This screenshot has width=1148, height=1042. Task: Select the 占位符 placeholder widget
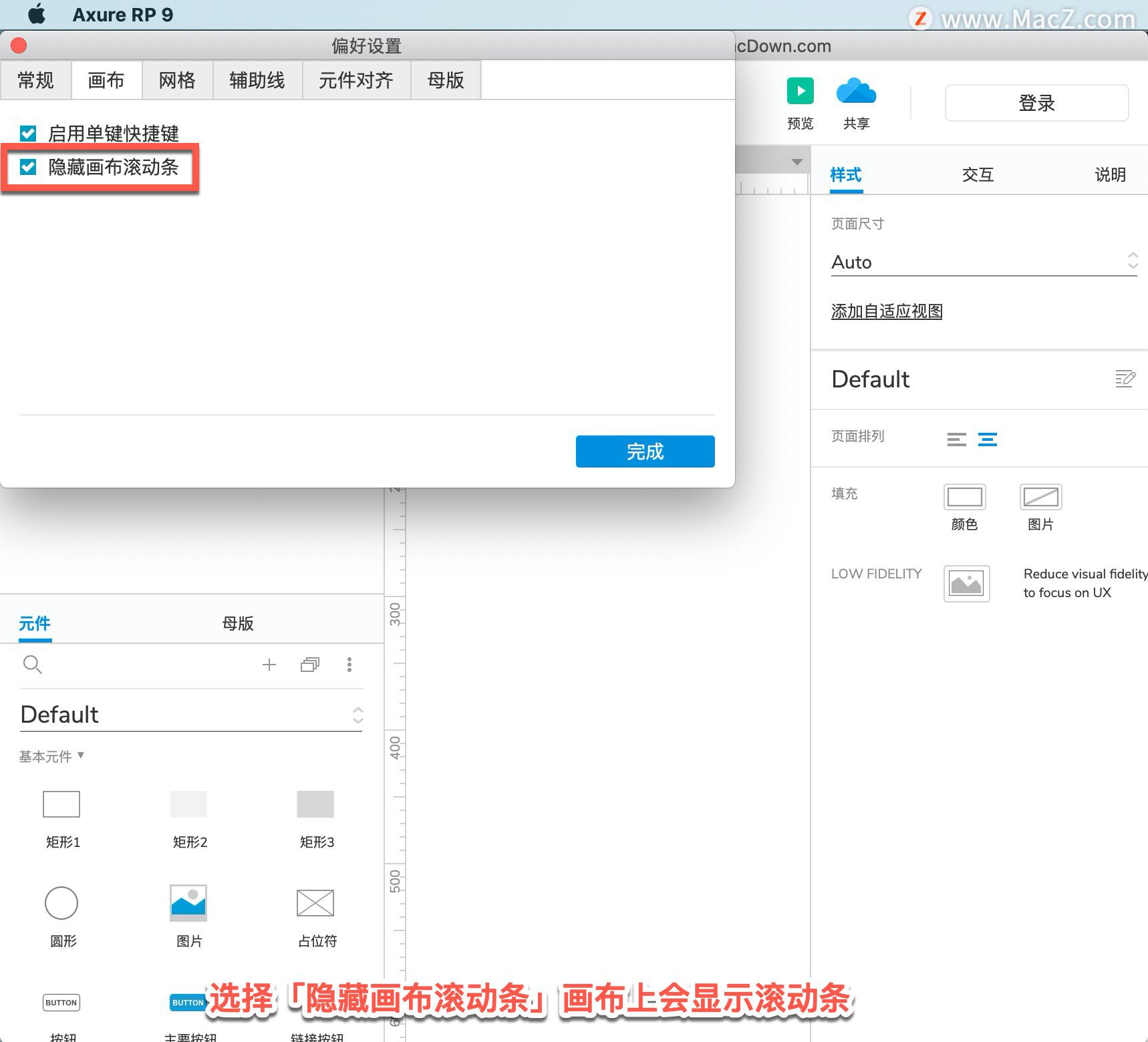click(x=315, y=903)
